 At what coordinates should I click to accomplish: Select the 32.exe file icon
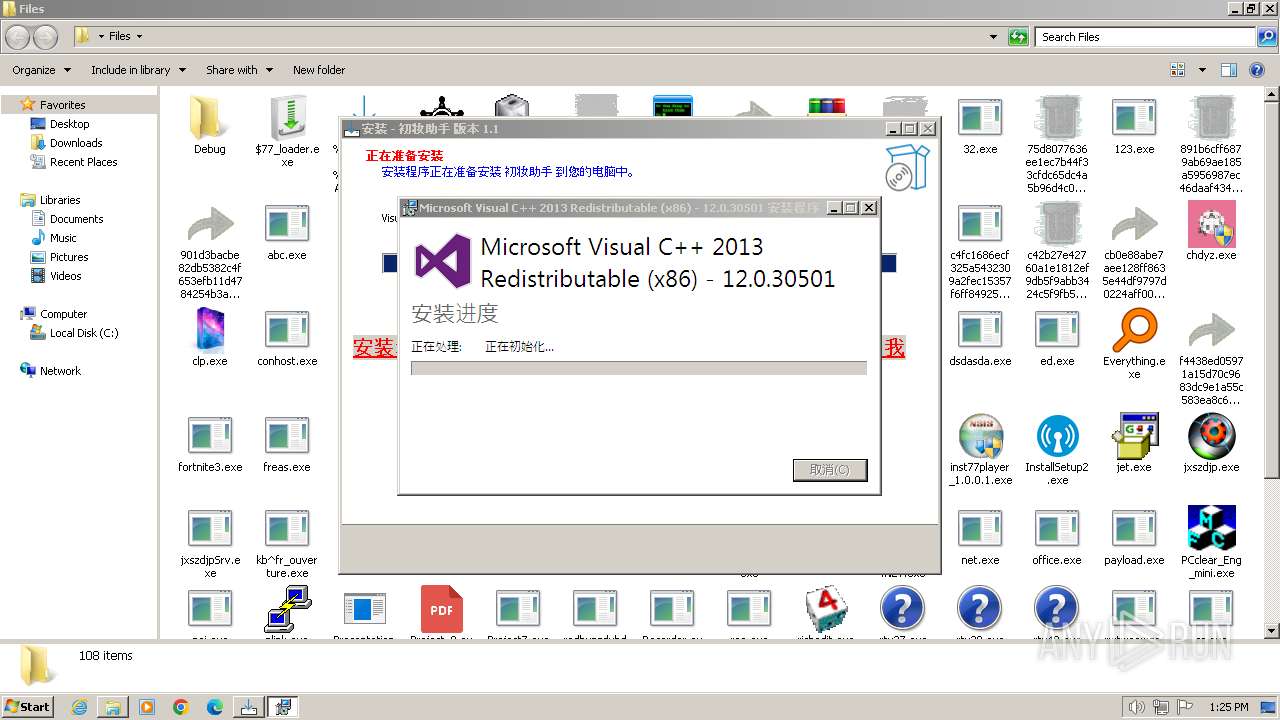(980, 118)
